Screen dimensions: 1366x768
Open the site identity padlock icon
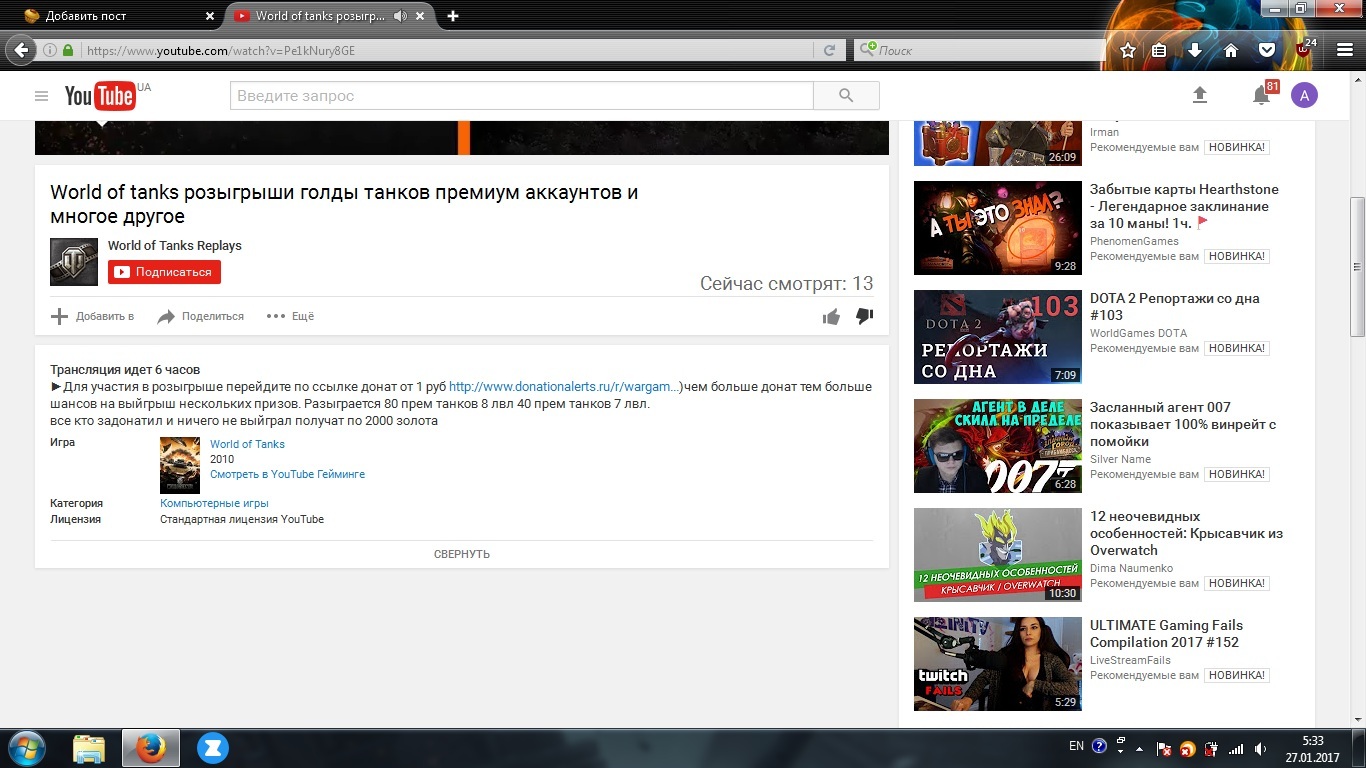pyautogui.click(x=68, y=50)
